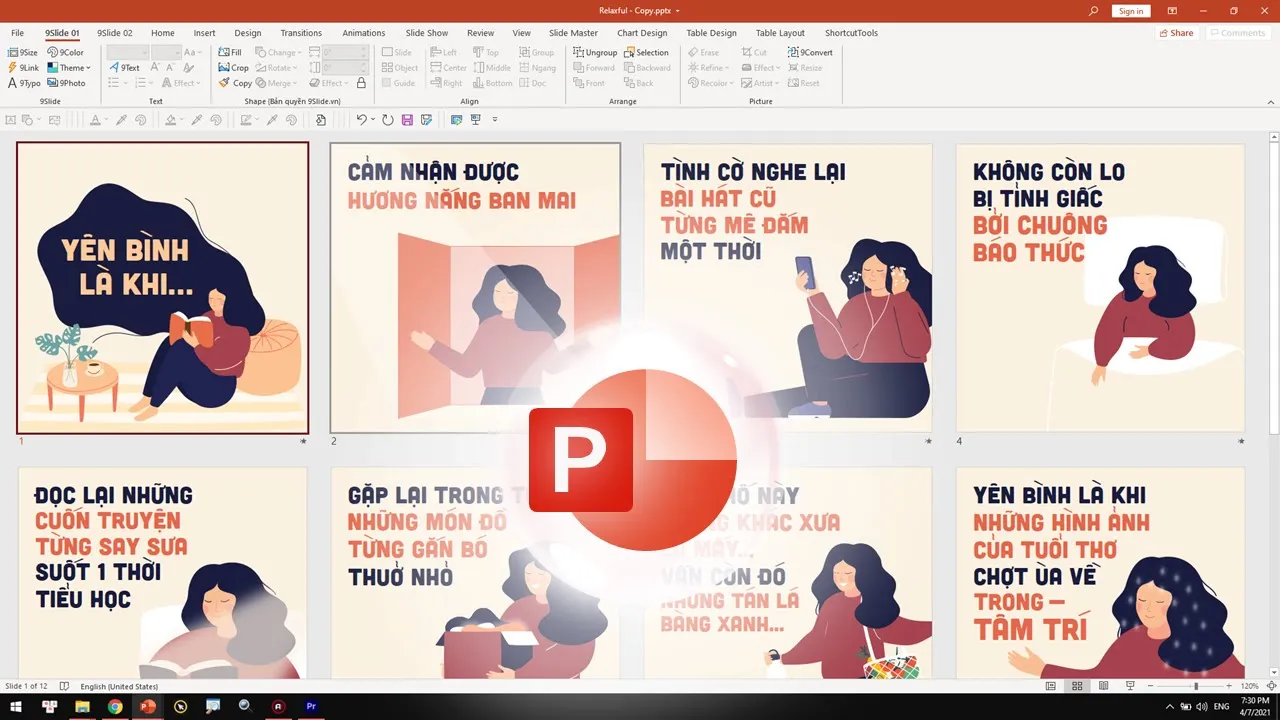Click the Share button
The image size is (1280, 720).
[1176, 33]
